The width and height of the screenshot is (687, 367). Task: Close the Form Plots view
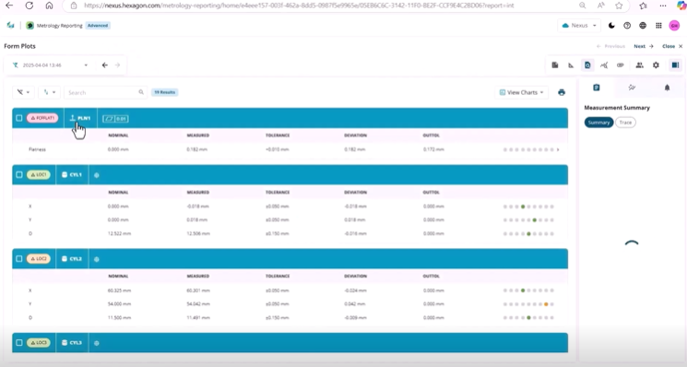(672, 46)
